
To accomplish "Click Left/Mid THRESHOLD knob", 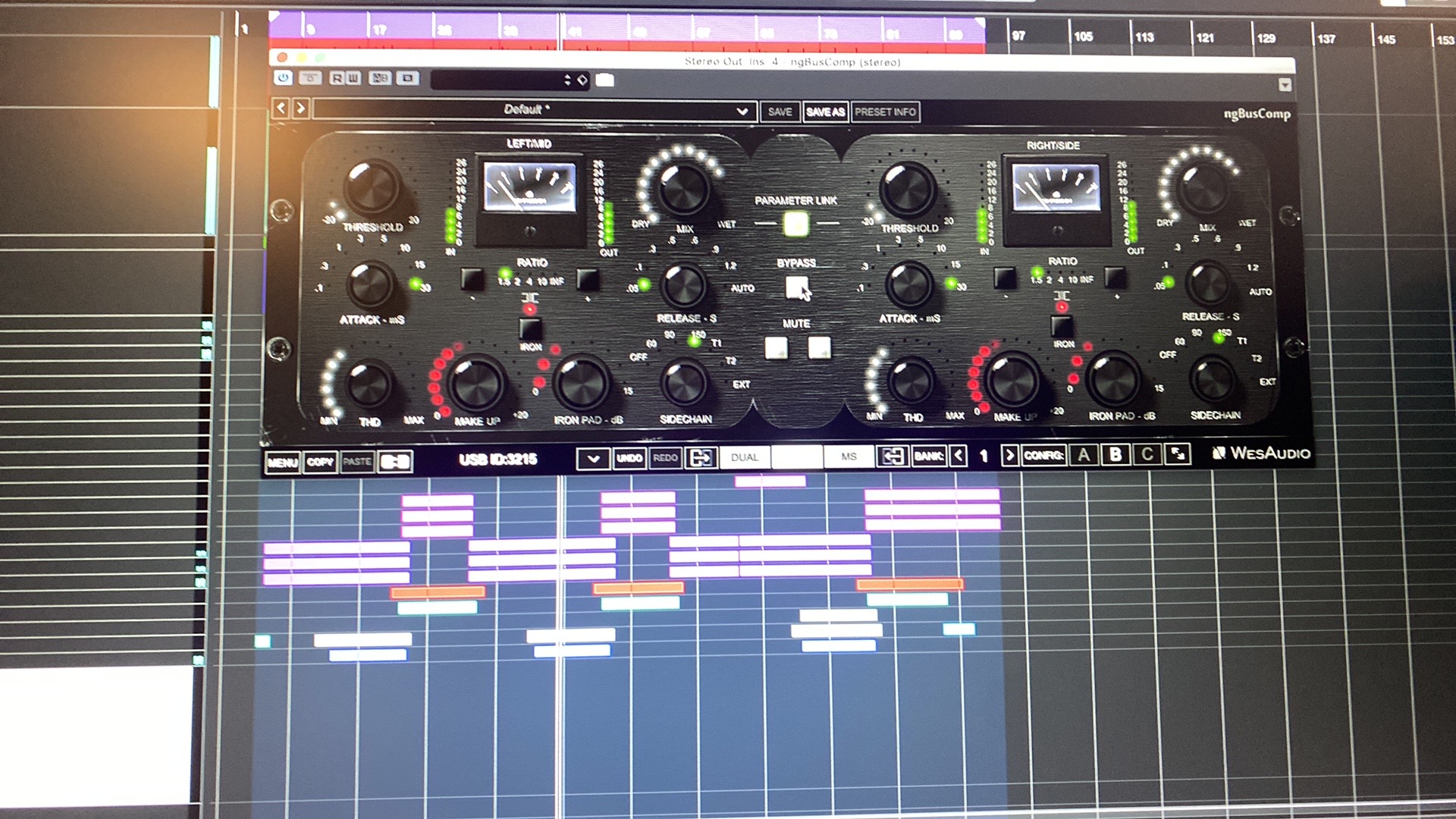I will (x=372, y=187).
